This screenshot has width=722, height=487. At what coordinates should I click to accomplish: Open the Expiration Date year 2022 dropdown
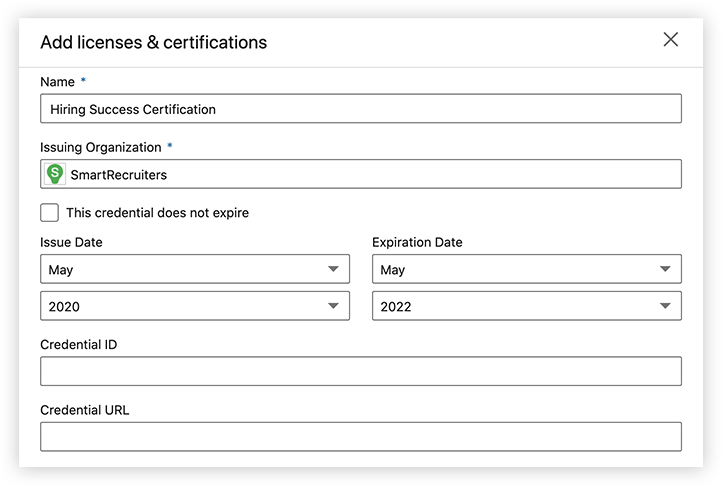527,306
